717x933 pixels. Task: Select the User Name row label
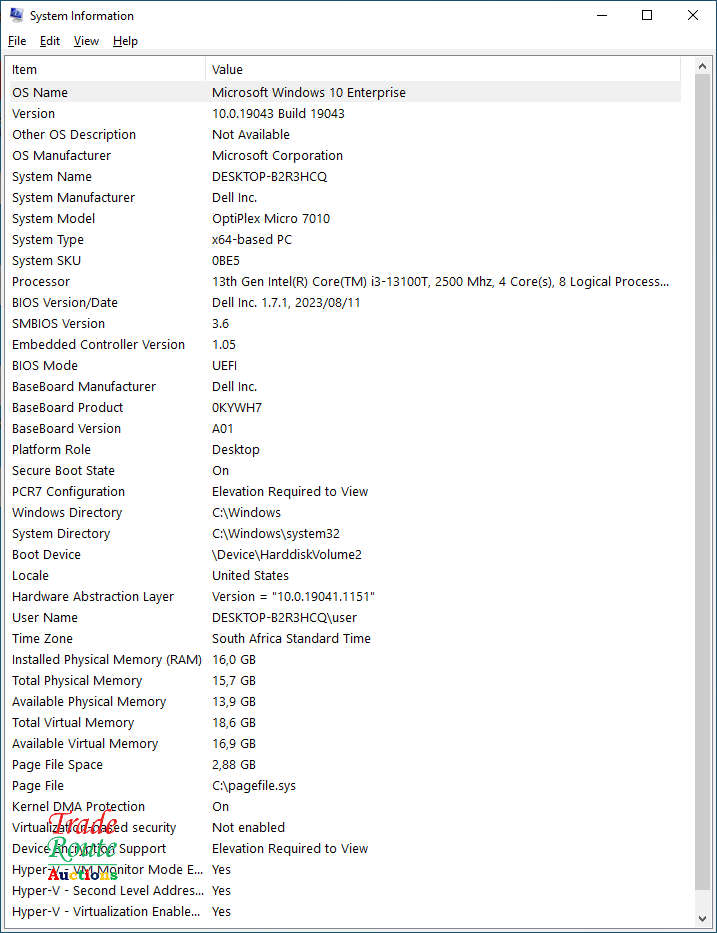(x=45, y=618)
